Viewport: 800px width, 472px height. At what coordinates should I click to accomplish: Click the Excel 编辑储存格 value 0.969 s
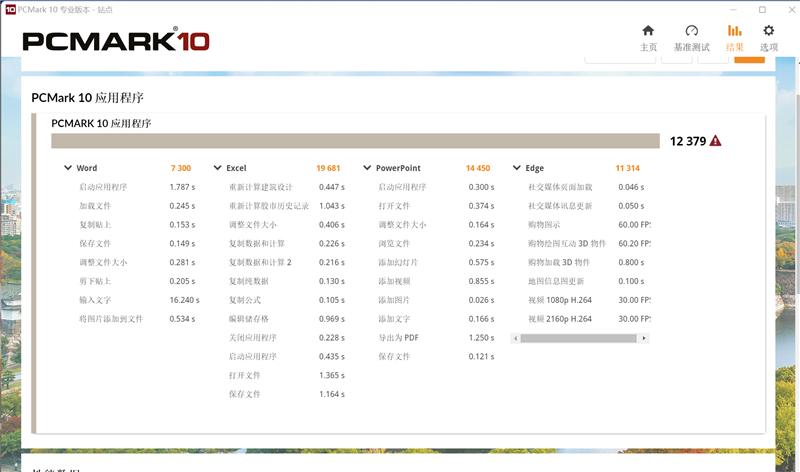[x=332, y=319]
